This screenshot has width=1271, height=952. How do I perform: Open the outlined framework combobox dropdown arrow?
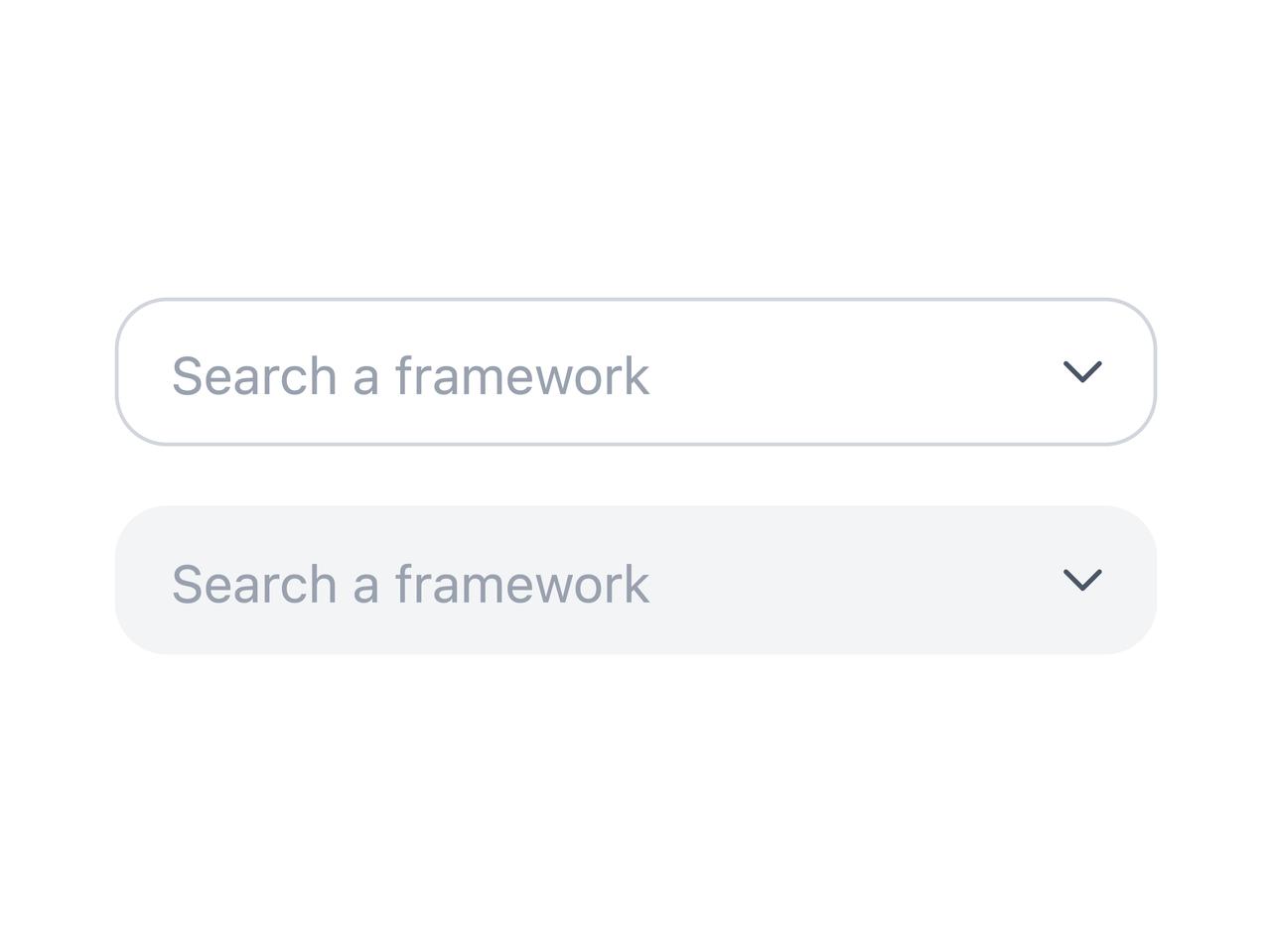(1082, 371)
